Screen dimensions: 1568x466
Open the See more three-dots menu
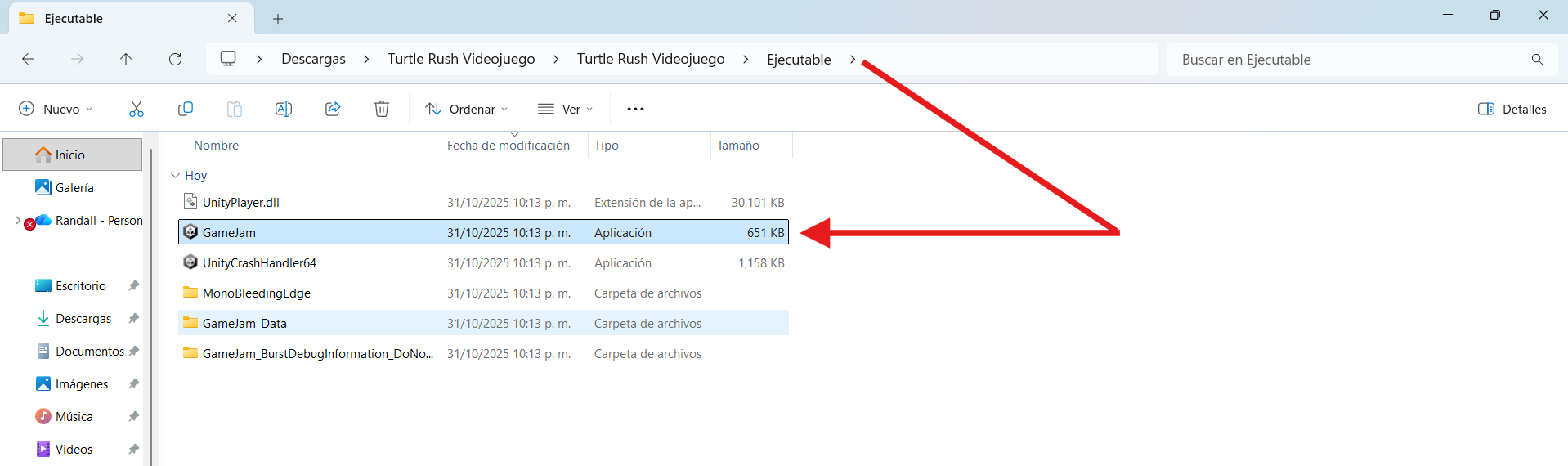(635, 109)
